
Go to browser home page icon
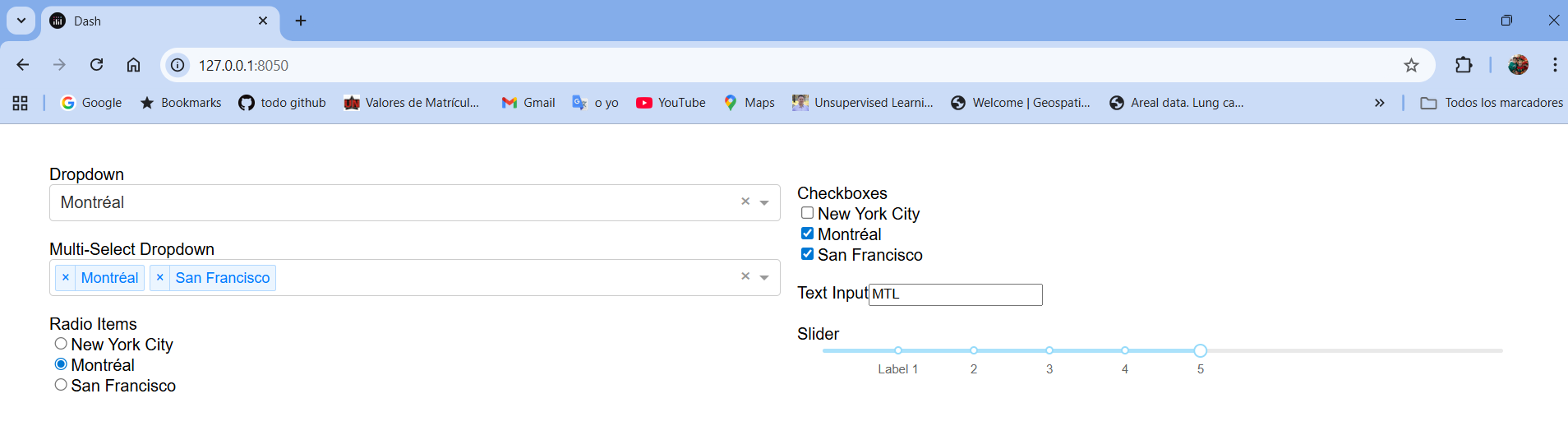pos(133,65)
